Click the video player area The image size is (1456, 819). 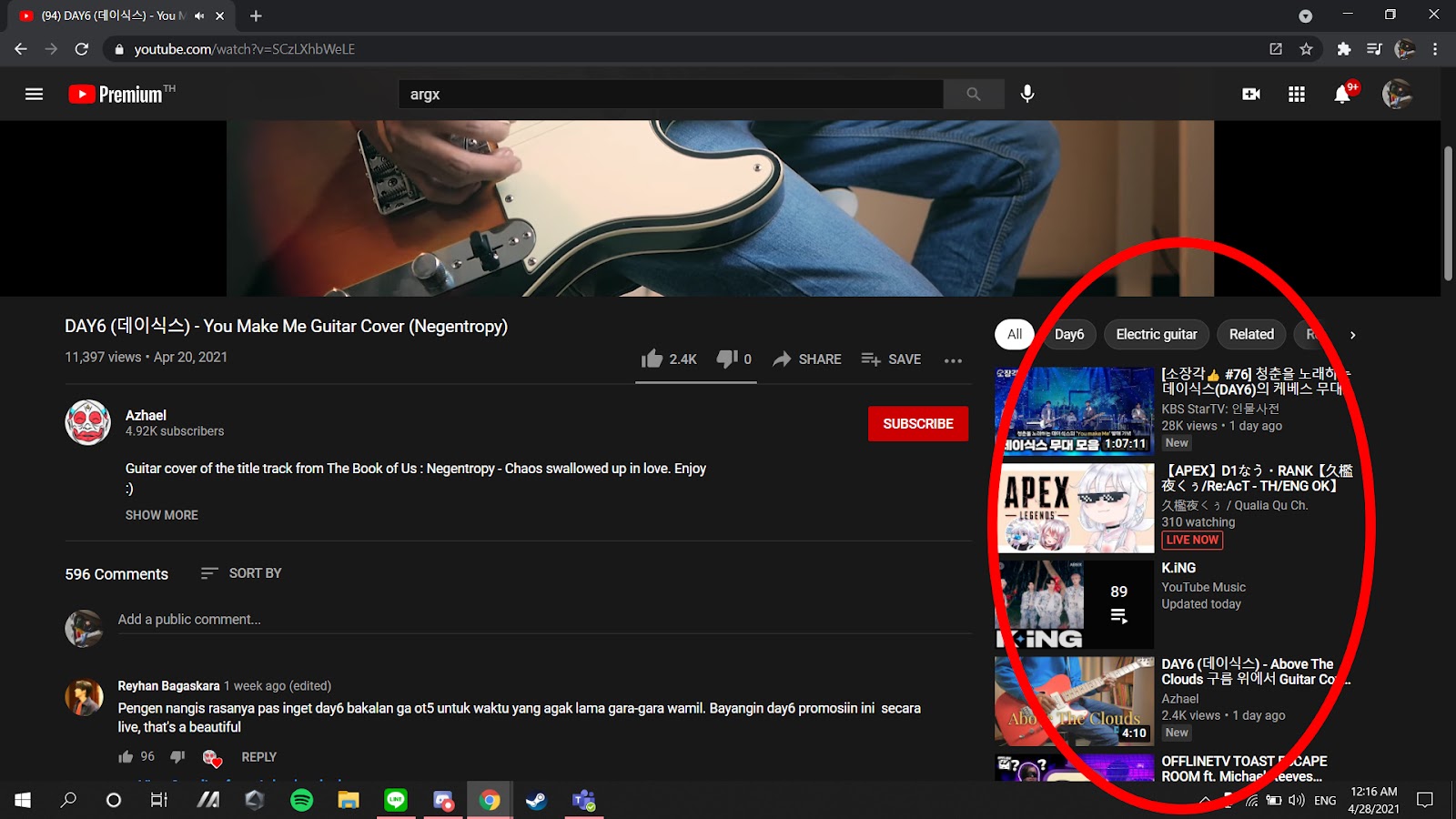click(720, 208)
